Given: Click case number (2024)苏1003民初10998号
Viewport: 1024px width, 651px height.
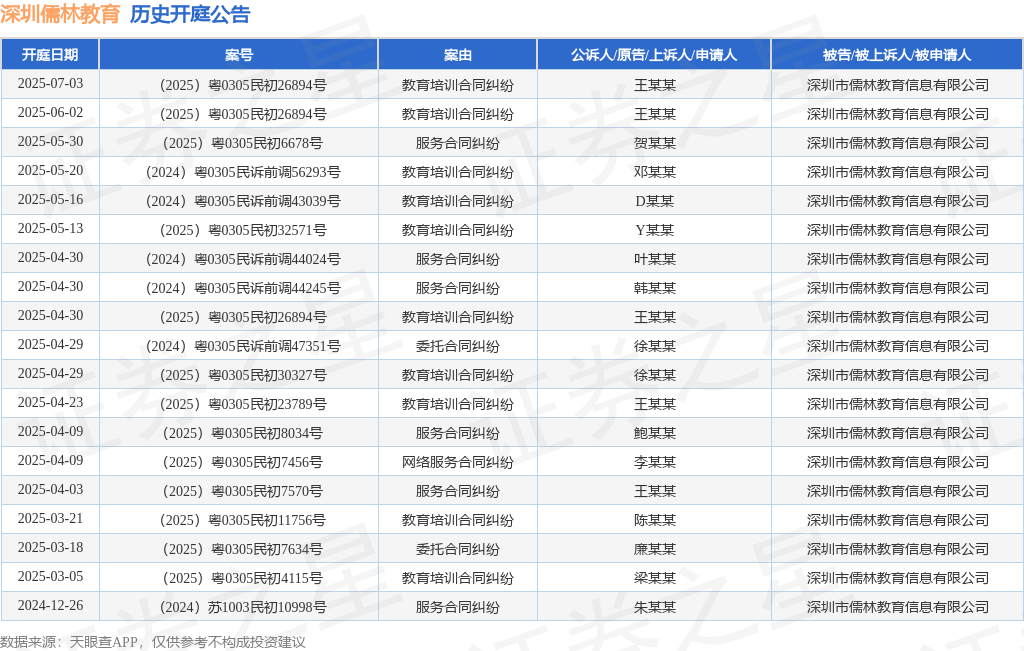Looking at the screenshot, I should [x=243, y=607].
